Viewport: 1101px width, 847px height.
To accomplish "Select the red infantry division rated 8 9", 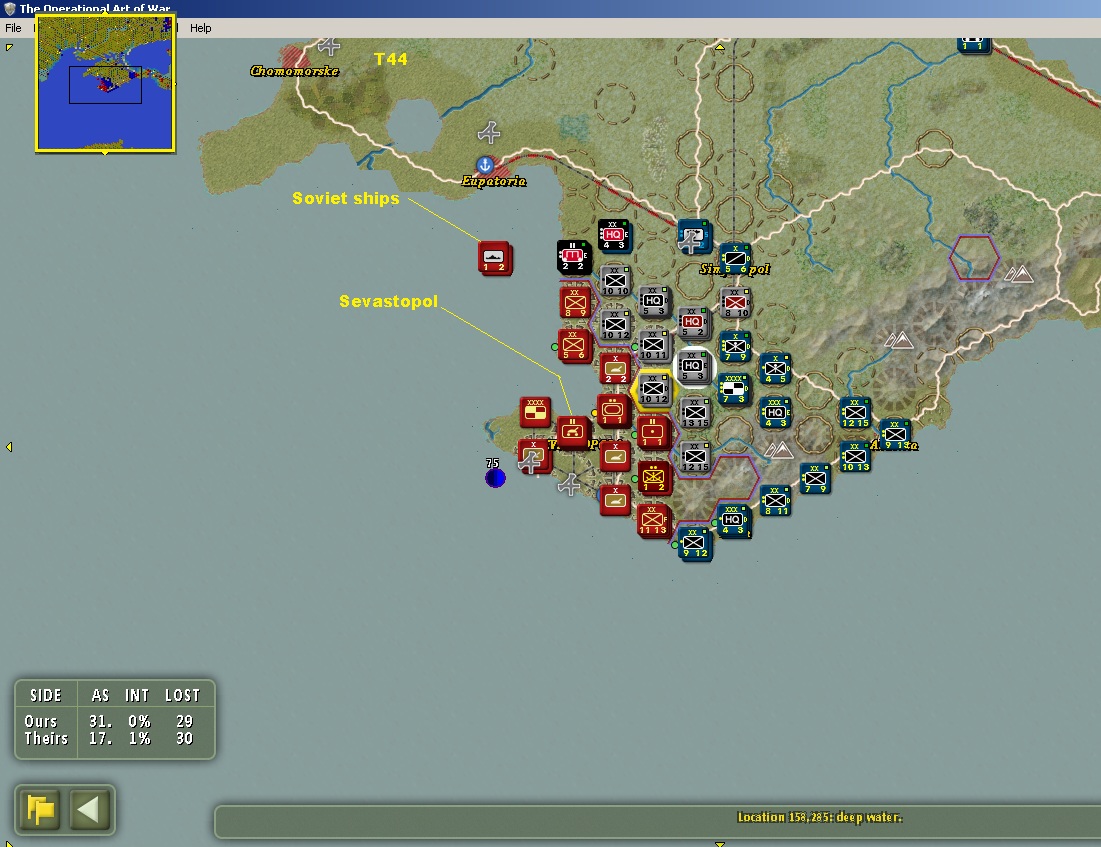I will tap(575, 303).
